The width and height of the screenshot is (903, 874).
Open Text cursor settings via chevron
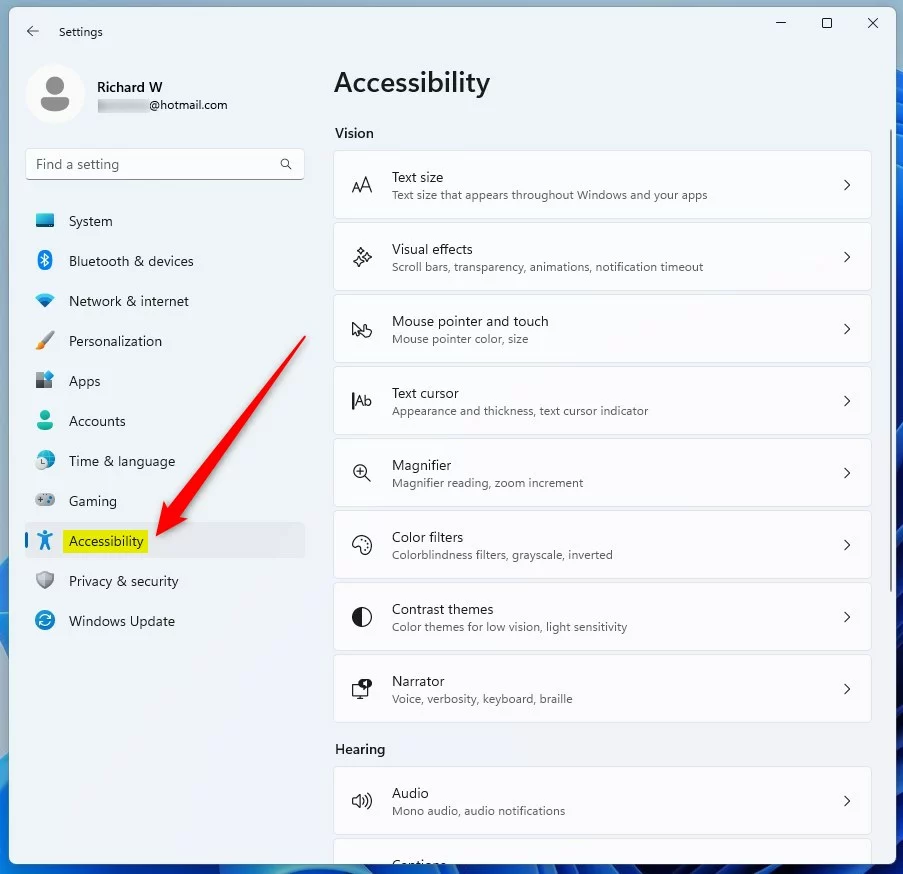tap(847, 401)
